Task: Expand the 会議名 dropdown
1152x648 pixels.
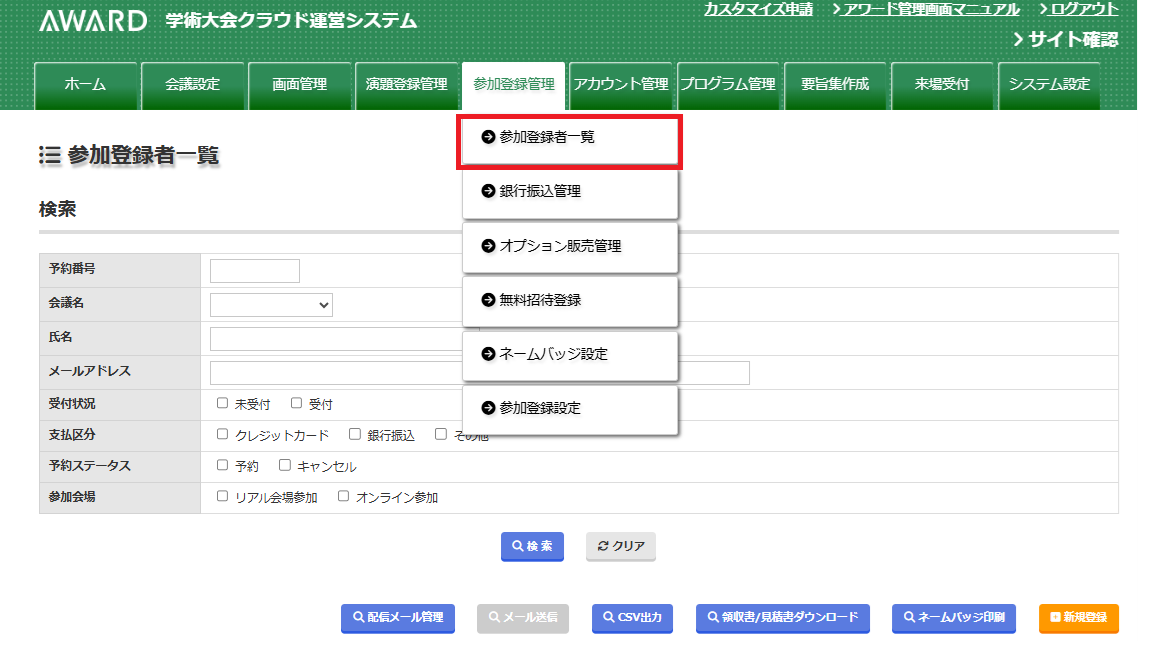Action: click(271, 305)
